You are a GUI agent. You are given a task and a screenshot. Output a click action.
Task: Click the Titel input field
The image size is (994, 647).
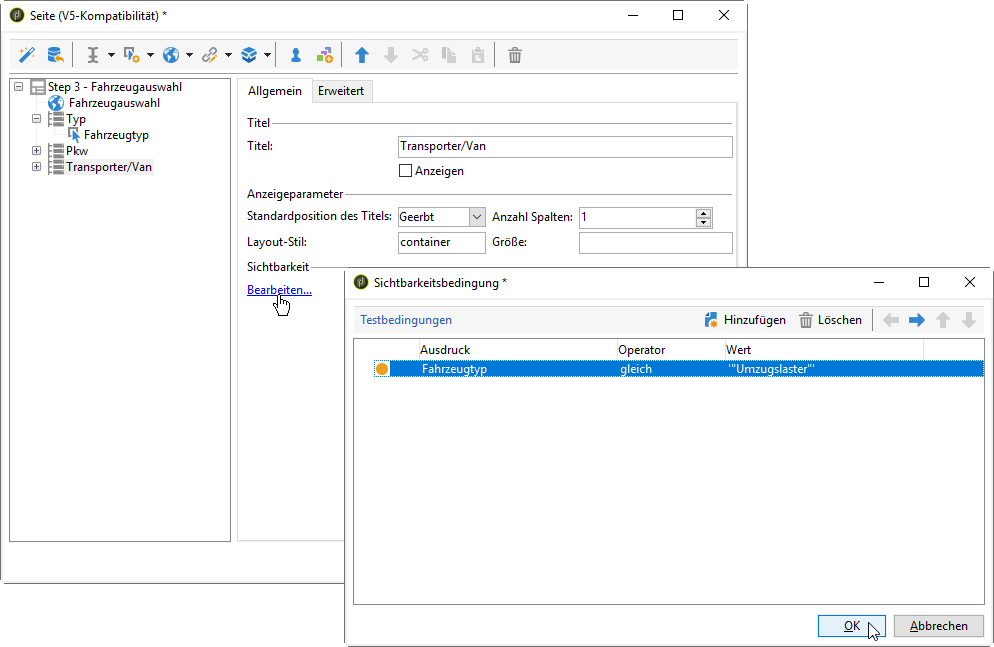(565, 146)
